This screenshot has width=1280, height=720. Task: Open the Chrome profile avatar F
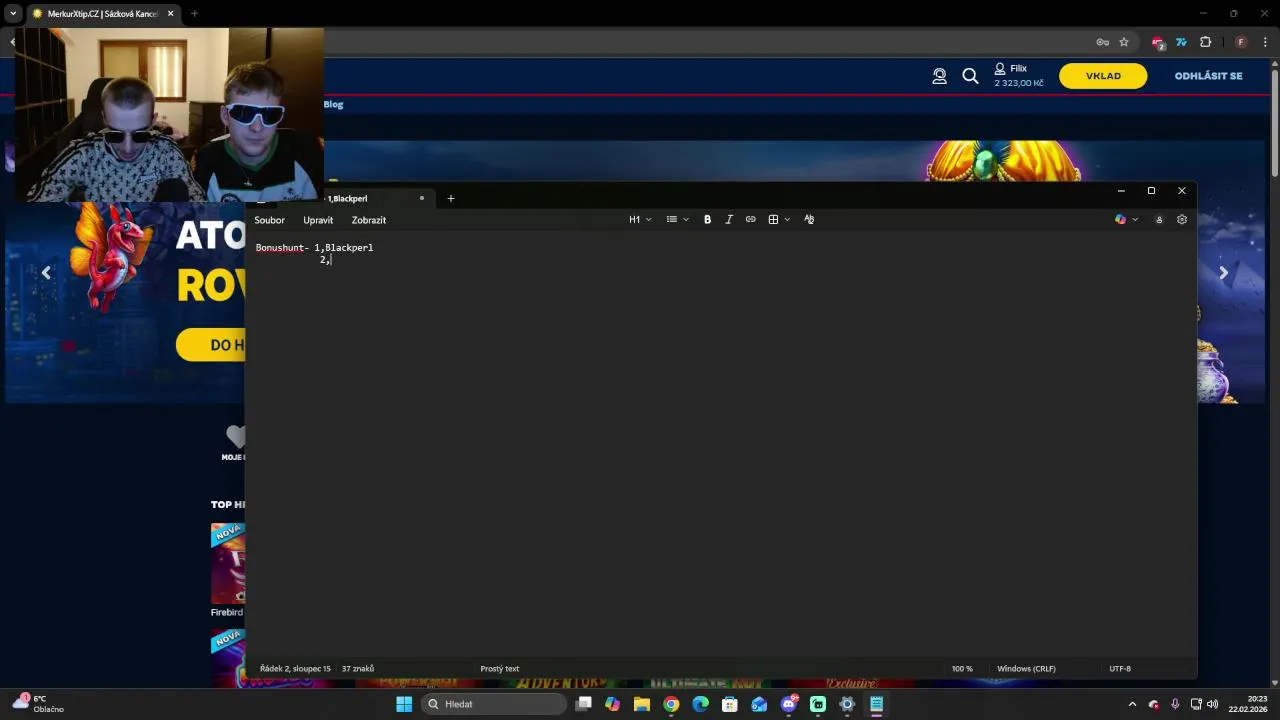point(1241,42)
